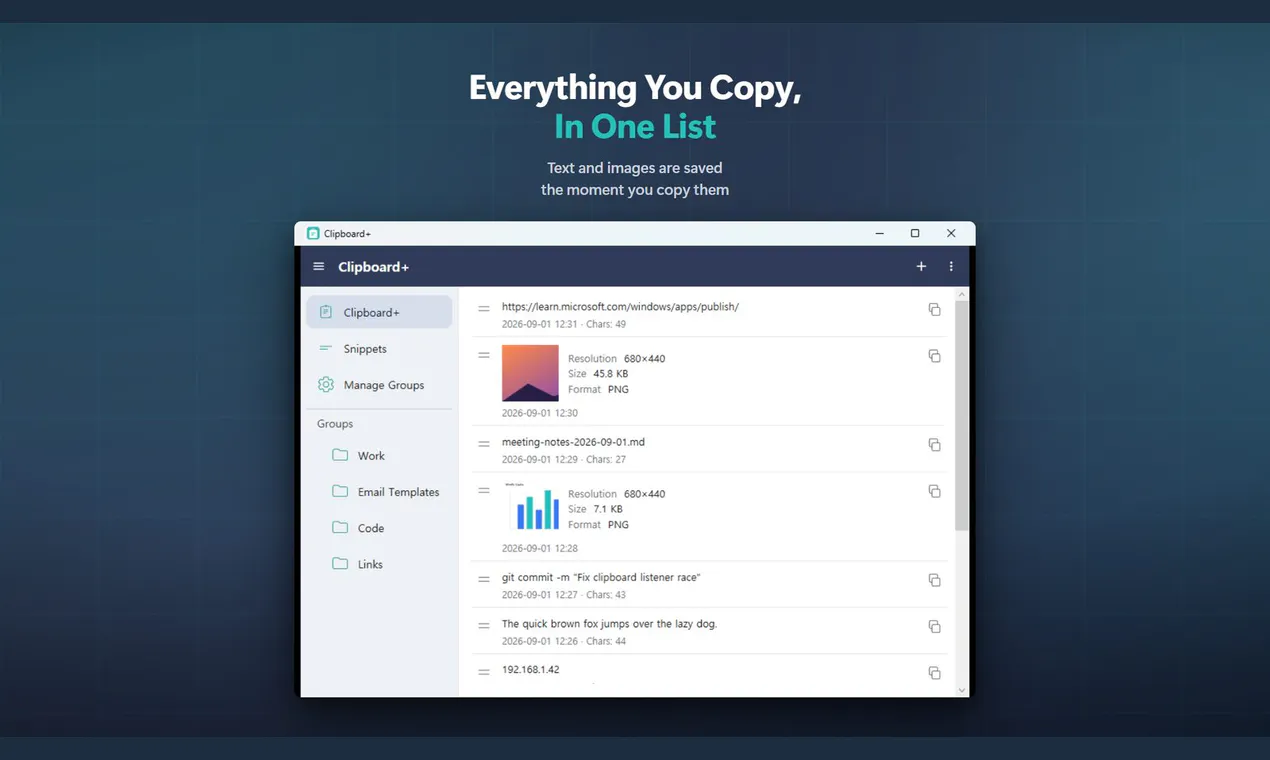
Task: Click drag handle of quick brown fox entry
Action: point(484,625)
